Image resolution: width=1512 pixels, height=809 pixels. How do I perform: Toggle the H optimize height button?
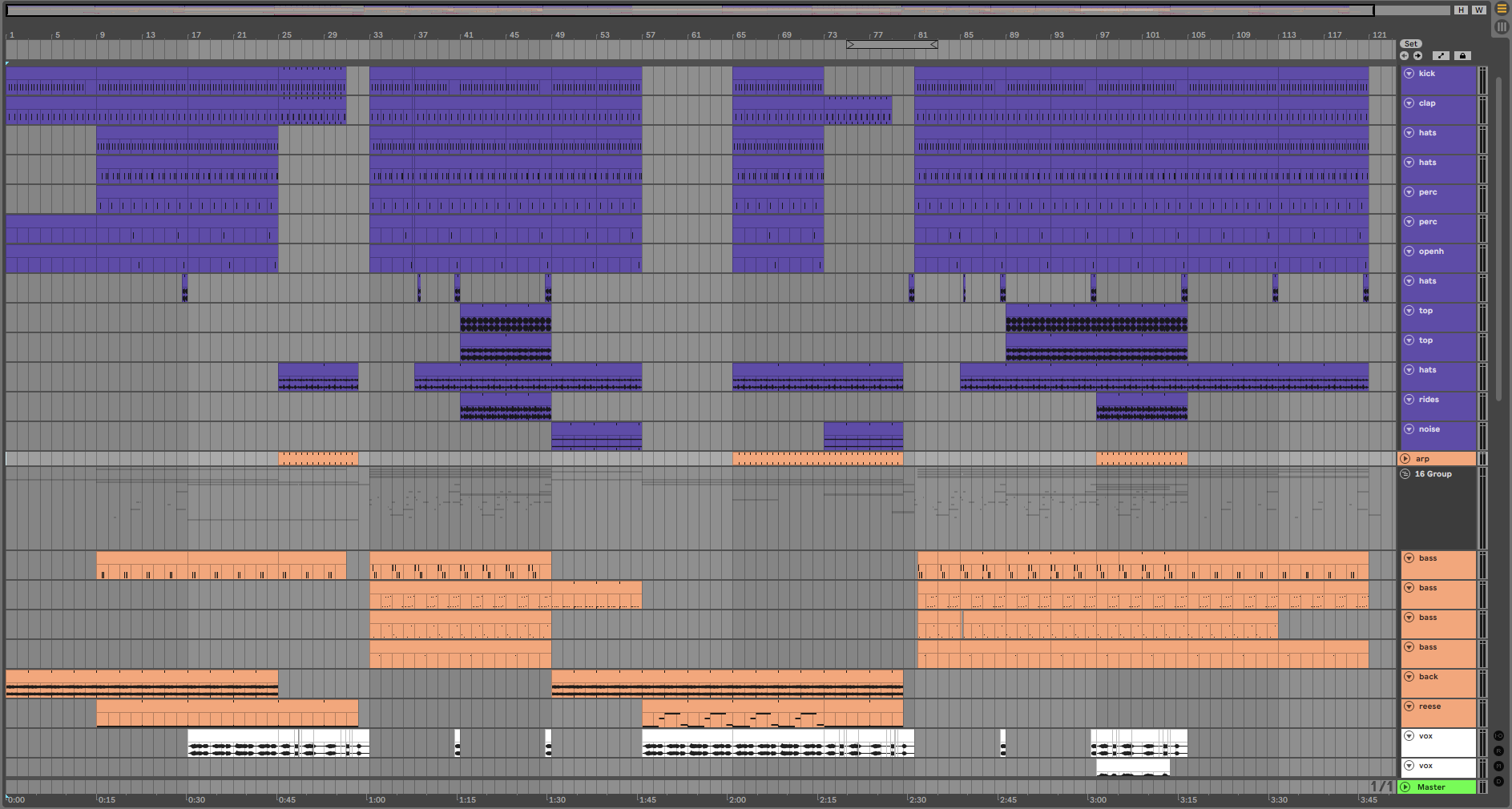pyautogui.click(x=1462, y=10)
